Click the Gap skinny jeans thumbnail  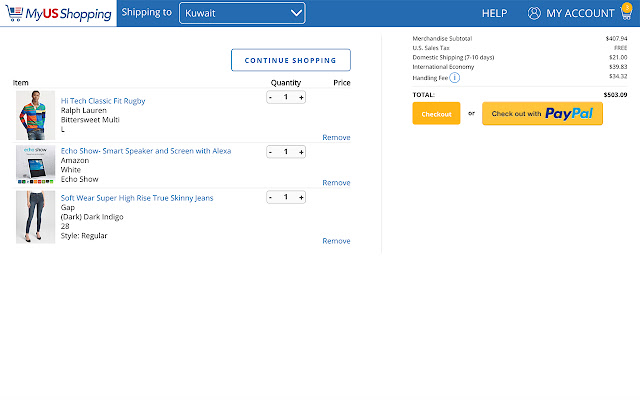(36, 217)
